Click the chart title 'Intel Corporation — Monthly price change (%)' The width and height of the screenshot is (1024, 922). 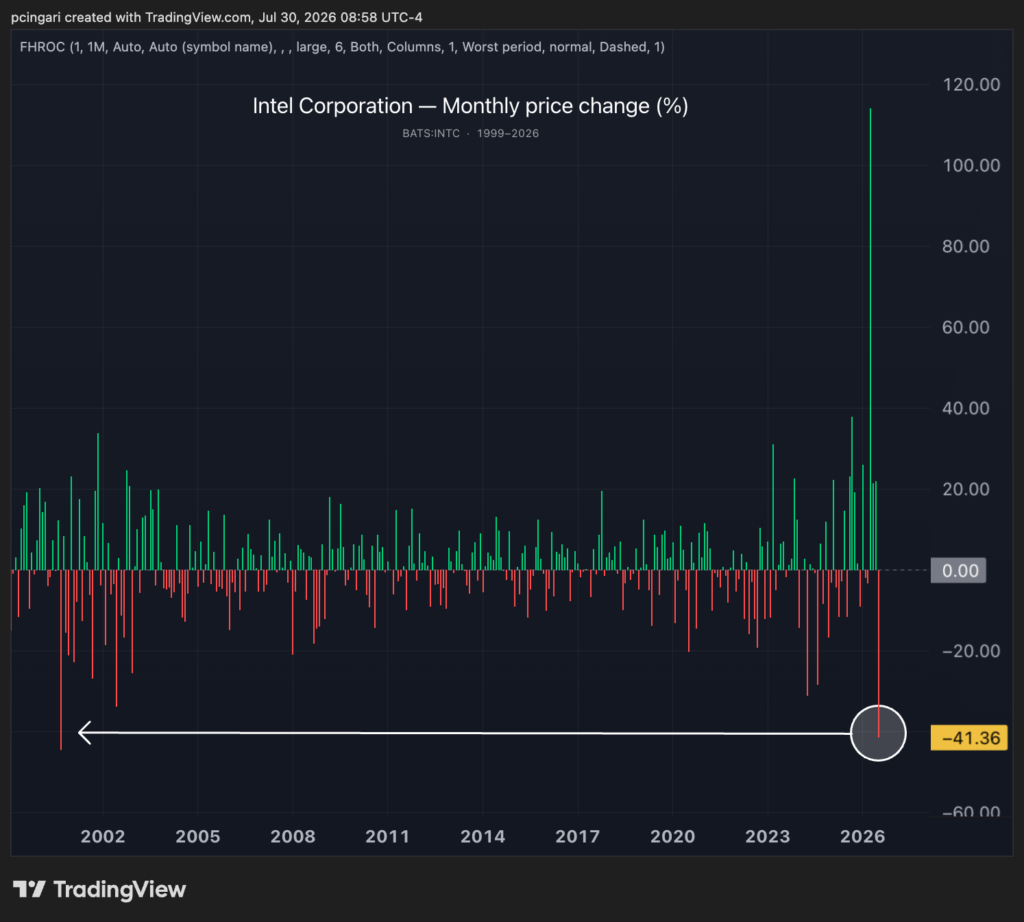point(470,106)
